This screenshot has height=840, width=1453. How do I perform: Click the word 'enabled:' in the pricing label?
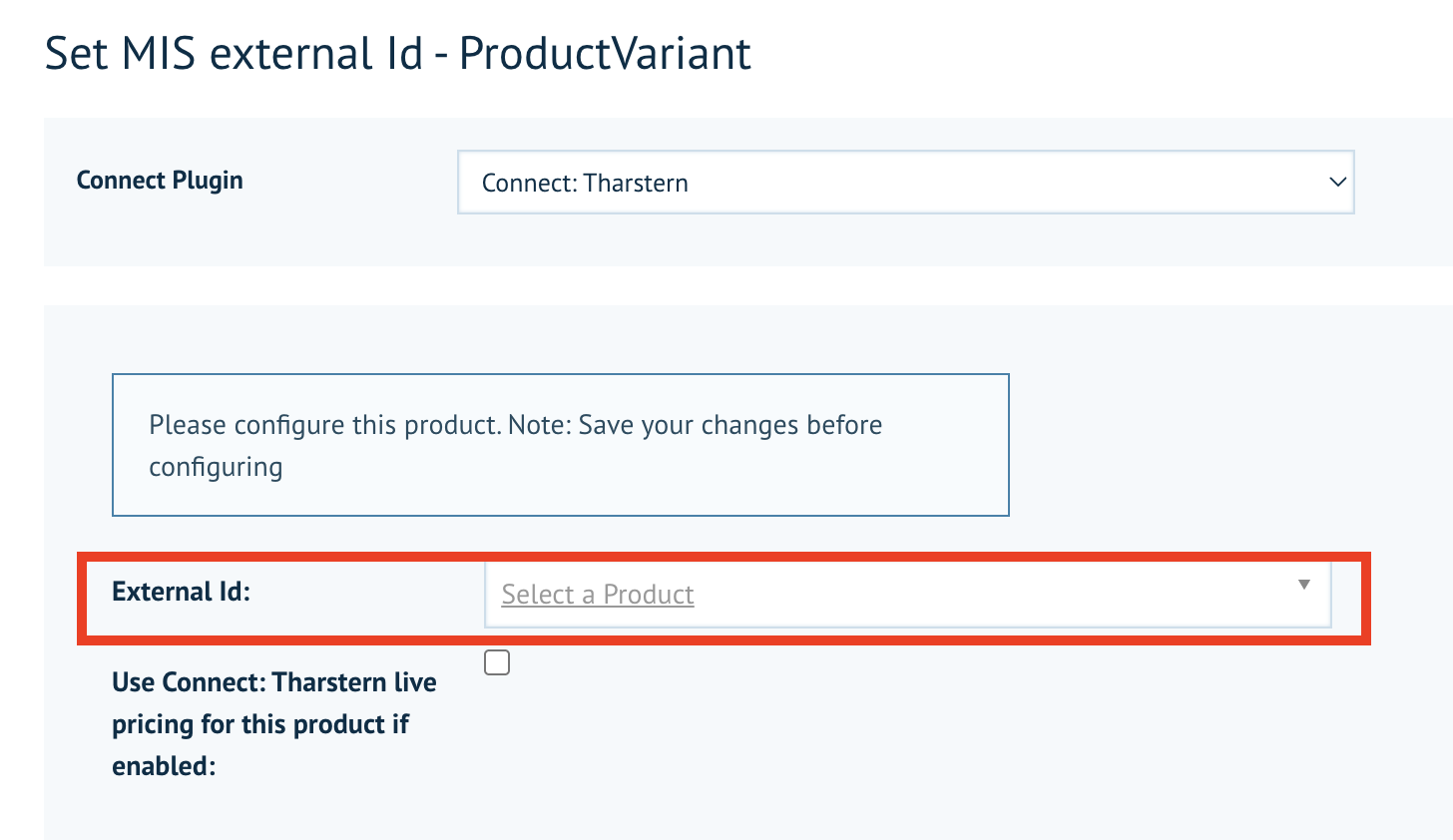164,766
